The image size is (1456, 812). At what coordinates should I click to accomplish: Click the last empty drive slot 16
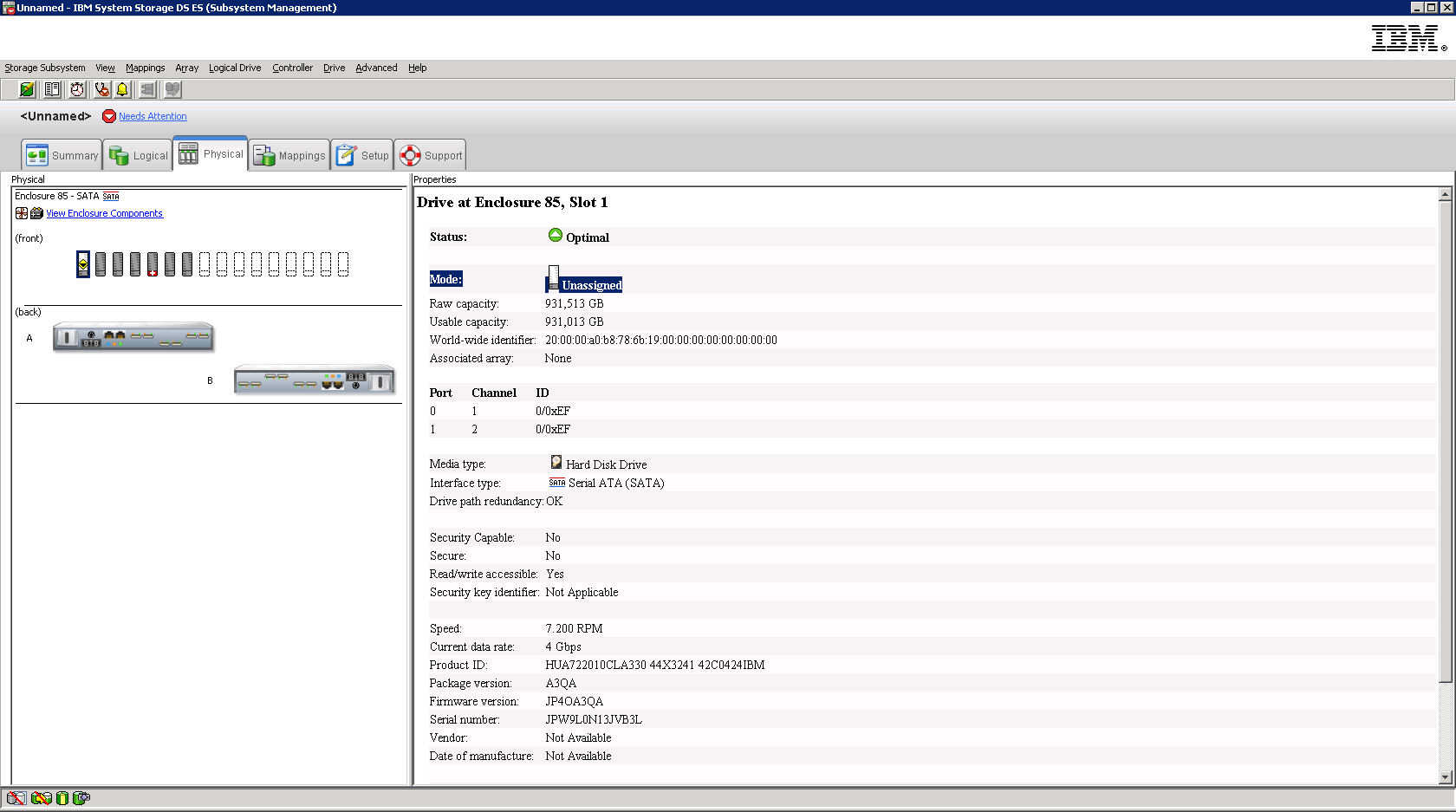coord(343,264)
